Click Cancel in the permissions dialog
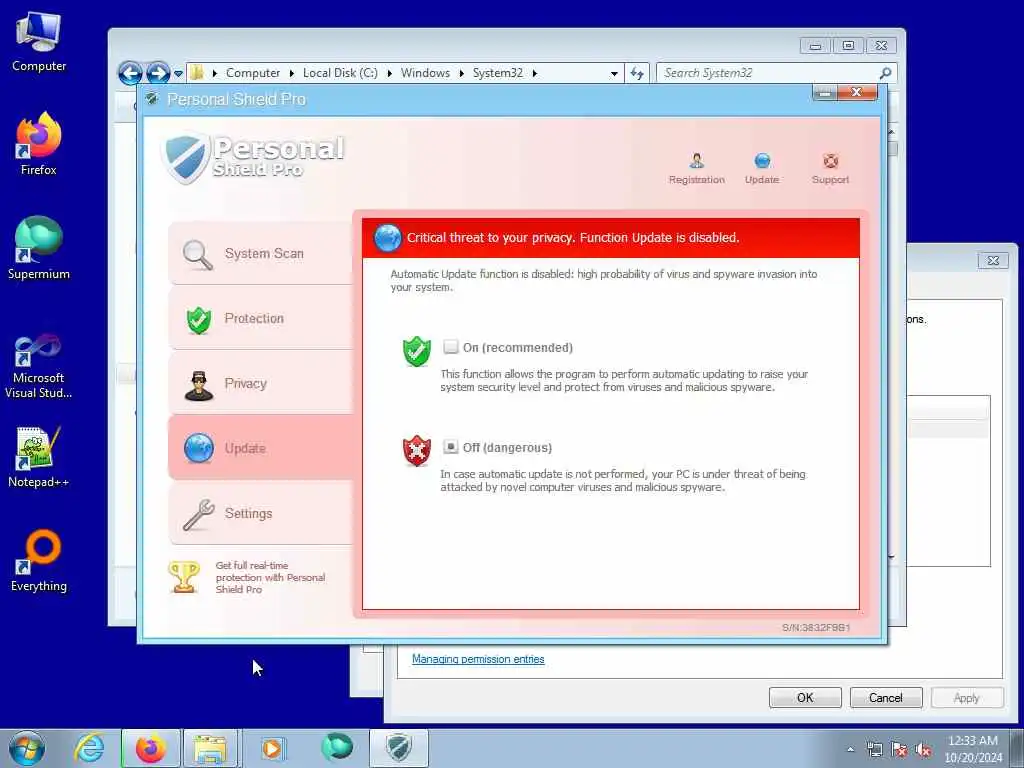The width and height of the screenshot is (1024, 768). [x=886, y=697]
